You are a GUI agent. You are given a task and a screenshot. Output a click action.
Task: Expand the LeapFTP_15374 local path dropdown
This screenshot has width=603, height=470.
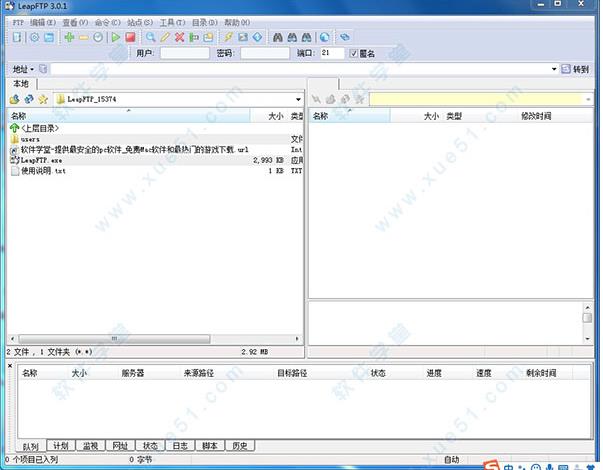point(298,99)
